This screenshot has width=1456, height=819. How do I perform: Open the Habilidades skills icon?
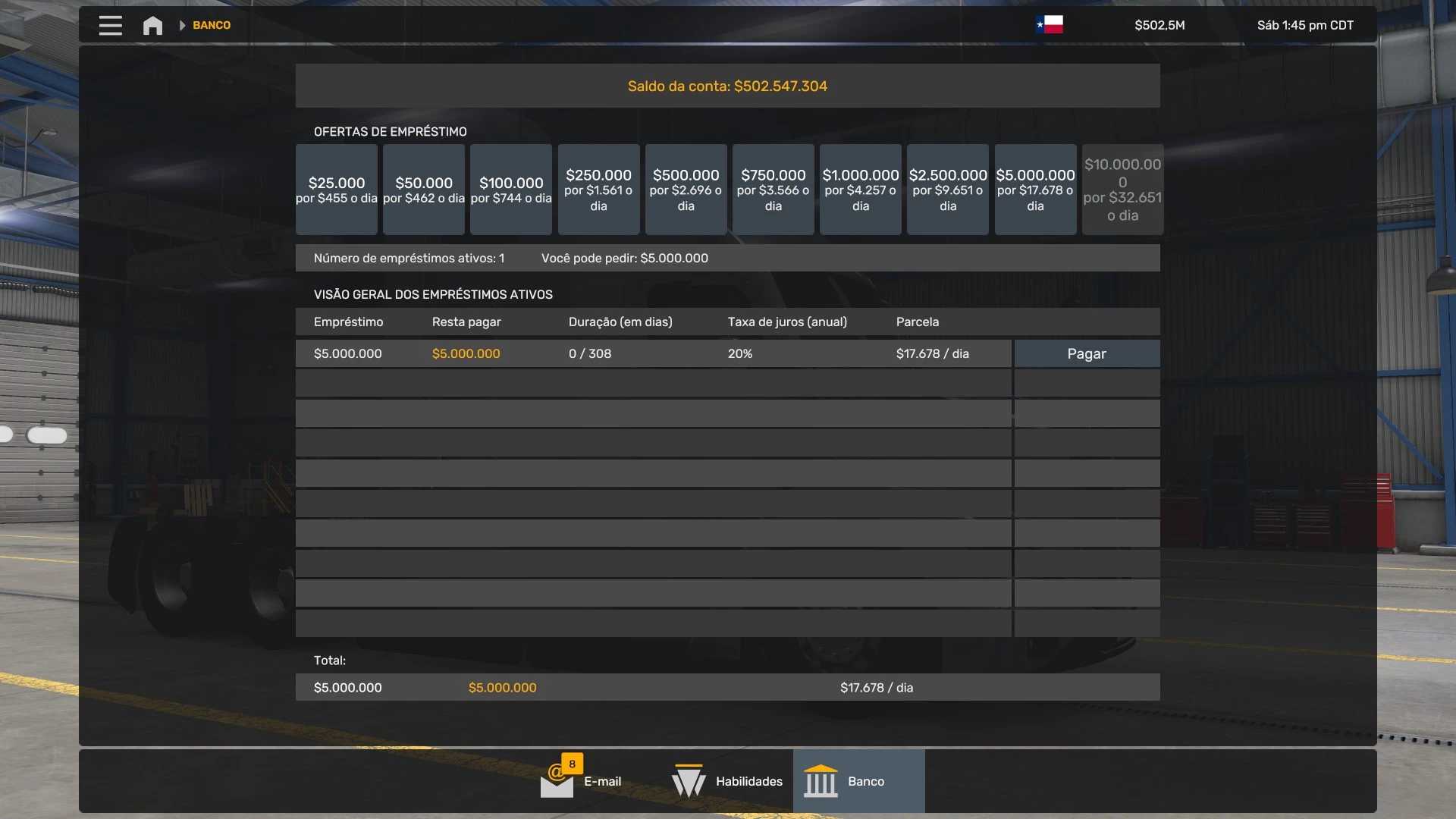tap(689, 781)
